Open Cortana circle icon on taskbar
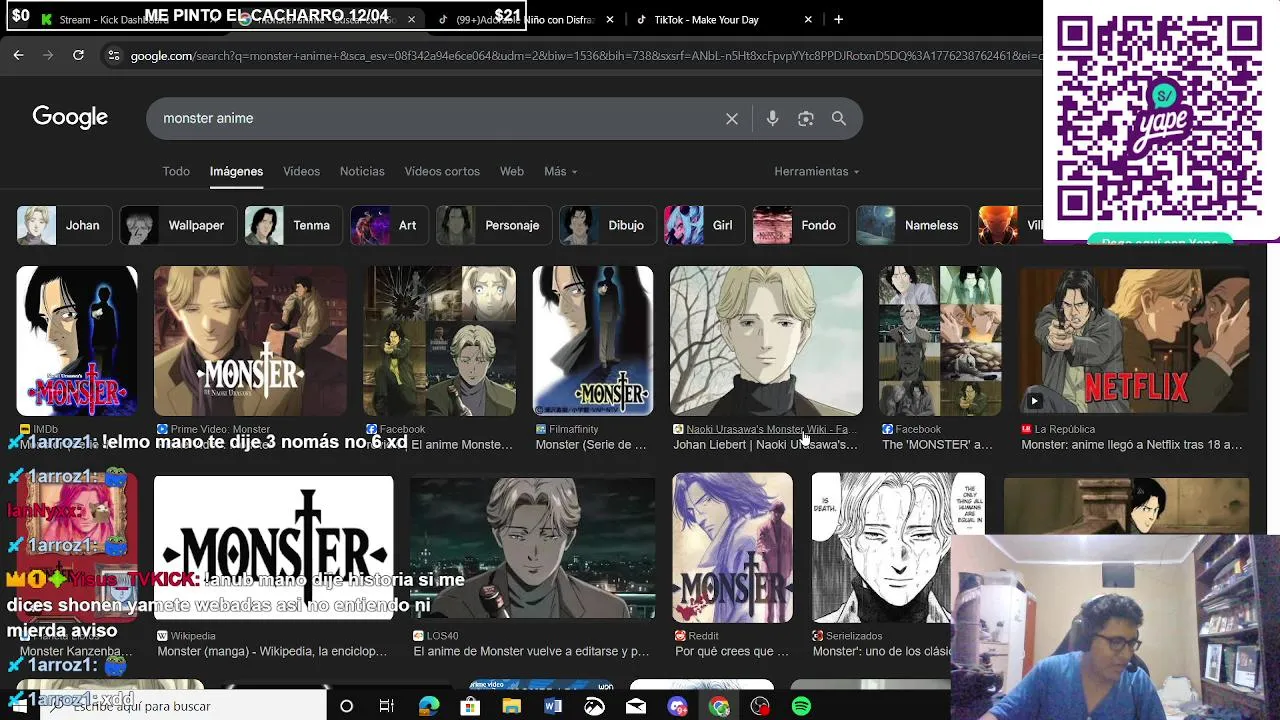The image size is (1280, 720). (x=346, y=706)
